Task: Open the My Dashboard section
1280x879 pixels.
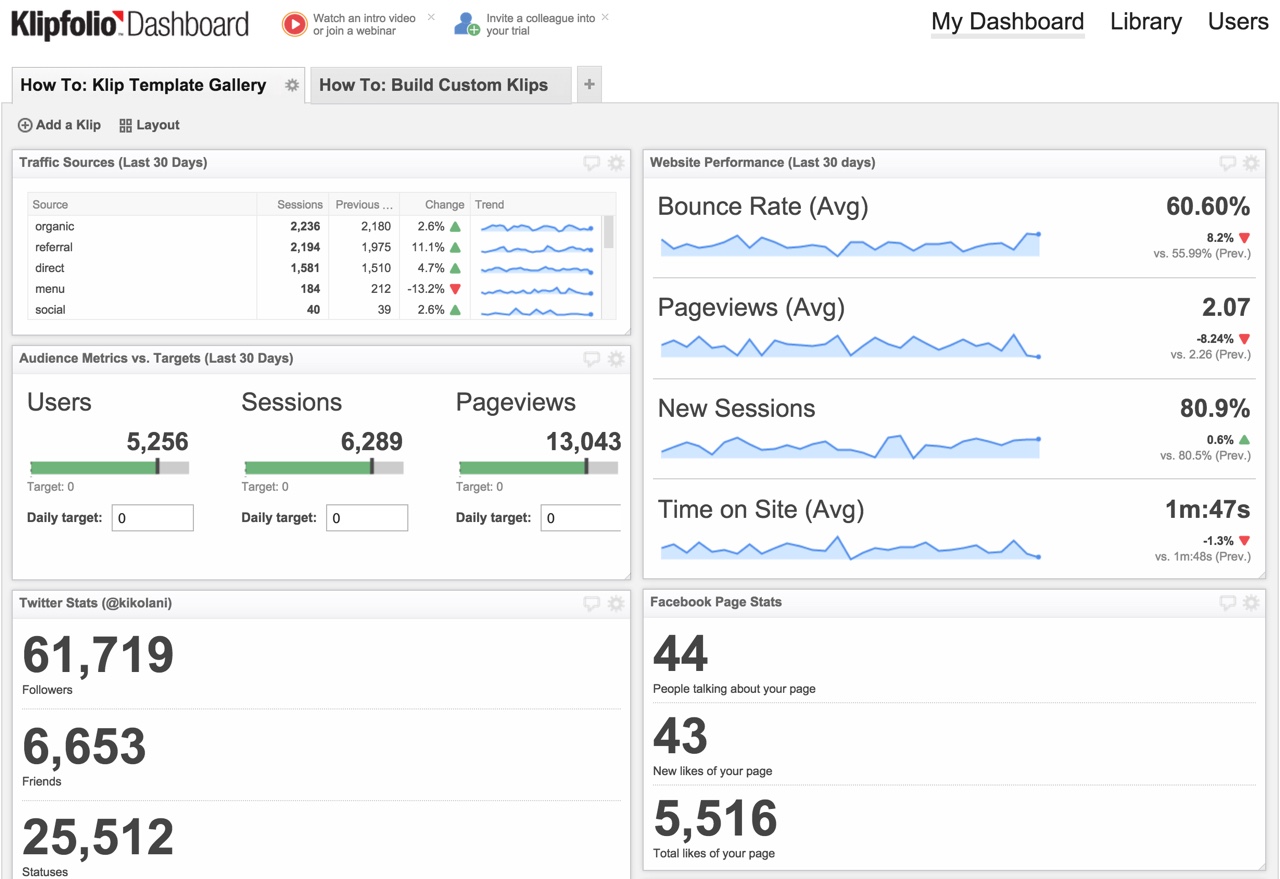Action: (x=1007, y=22)
